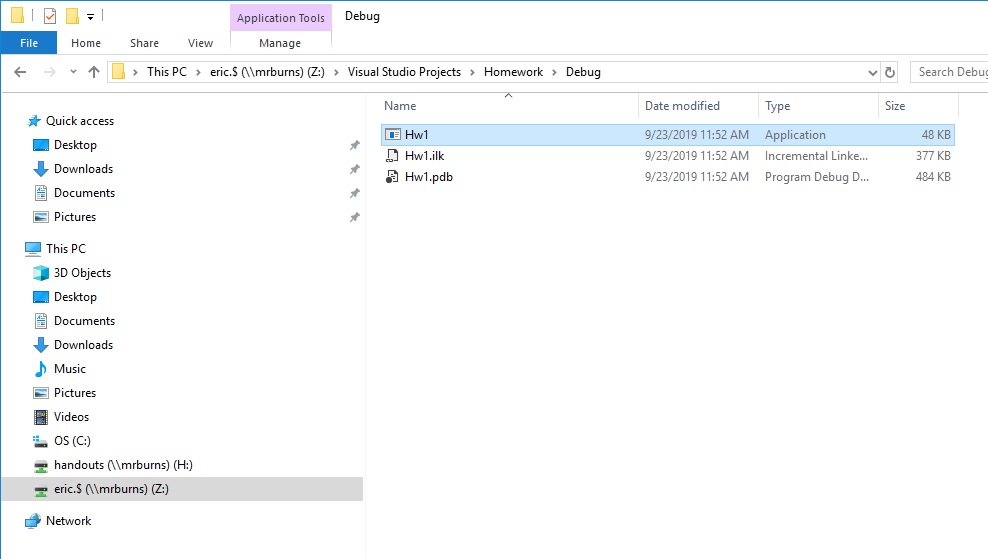
Task: Go up one folder level
Action: click(x=94, y=72)
